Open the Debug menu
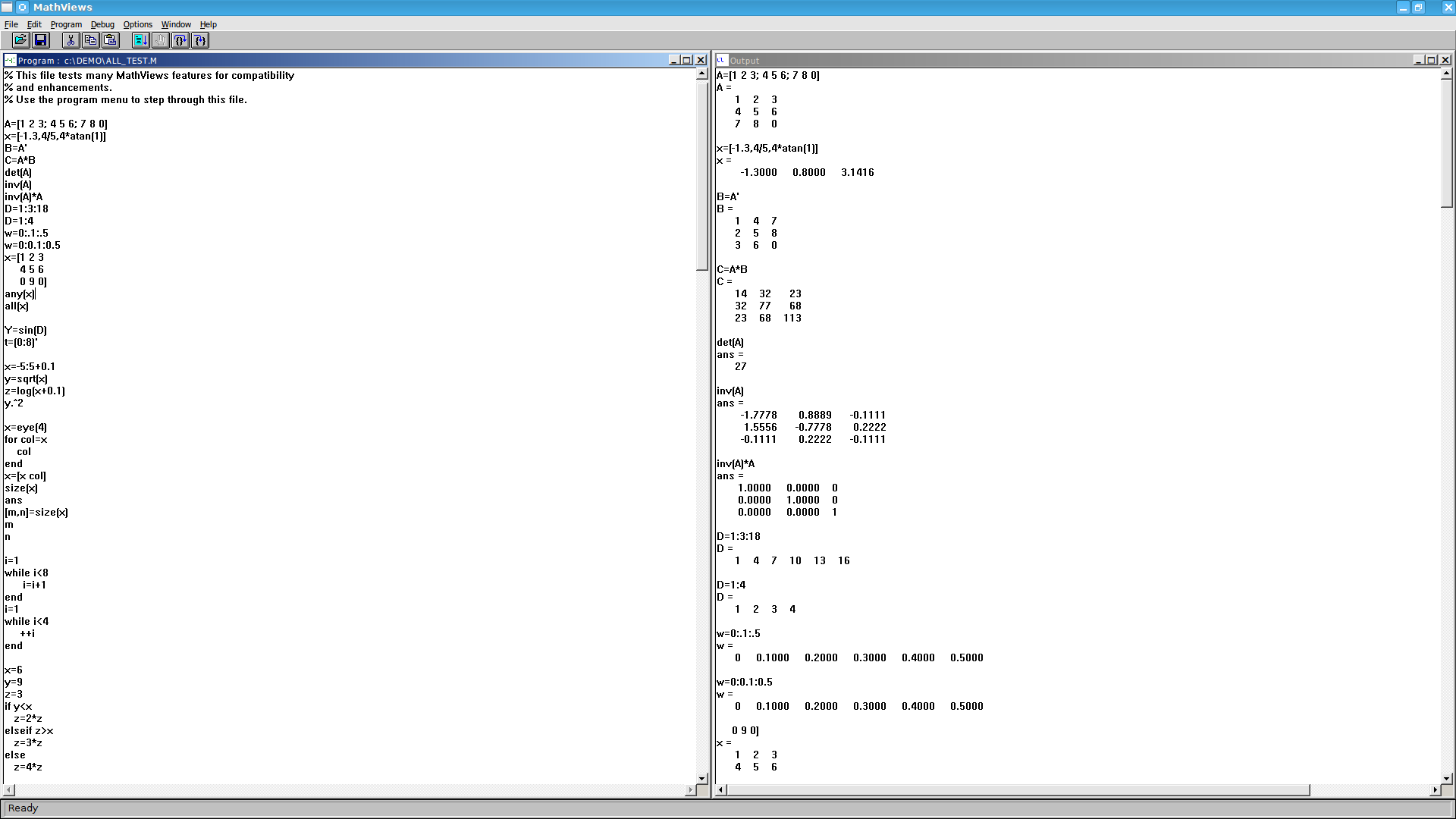1456x819 pixels. [x=102, y=24]
